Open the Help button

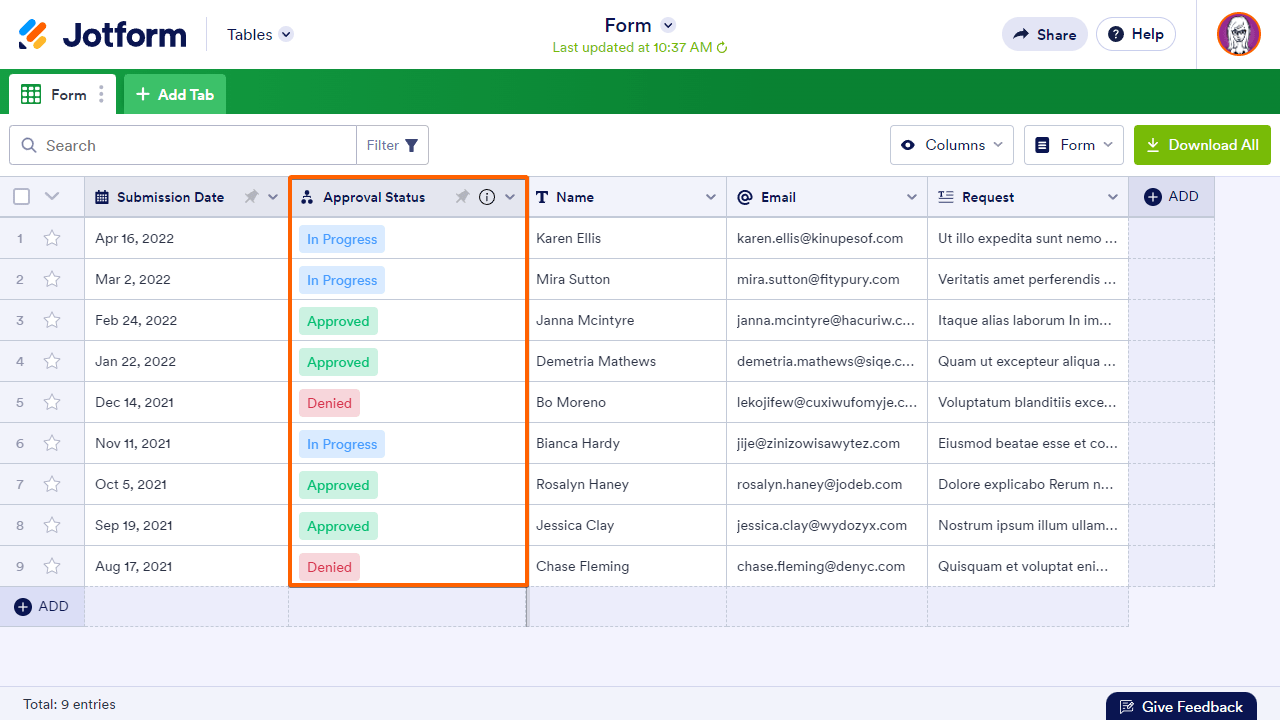[x=1136, y=34]
